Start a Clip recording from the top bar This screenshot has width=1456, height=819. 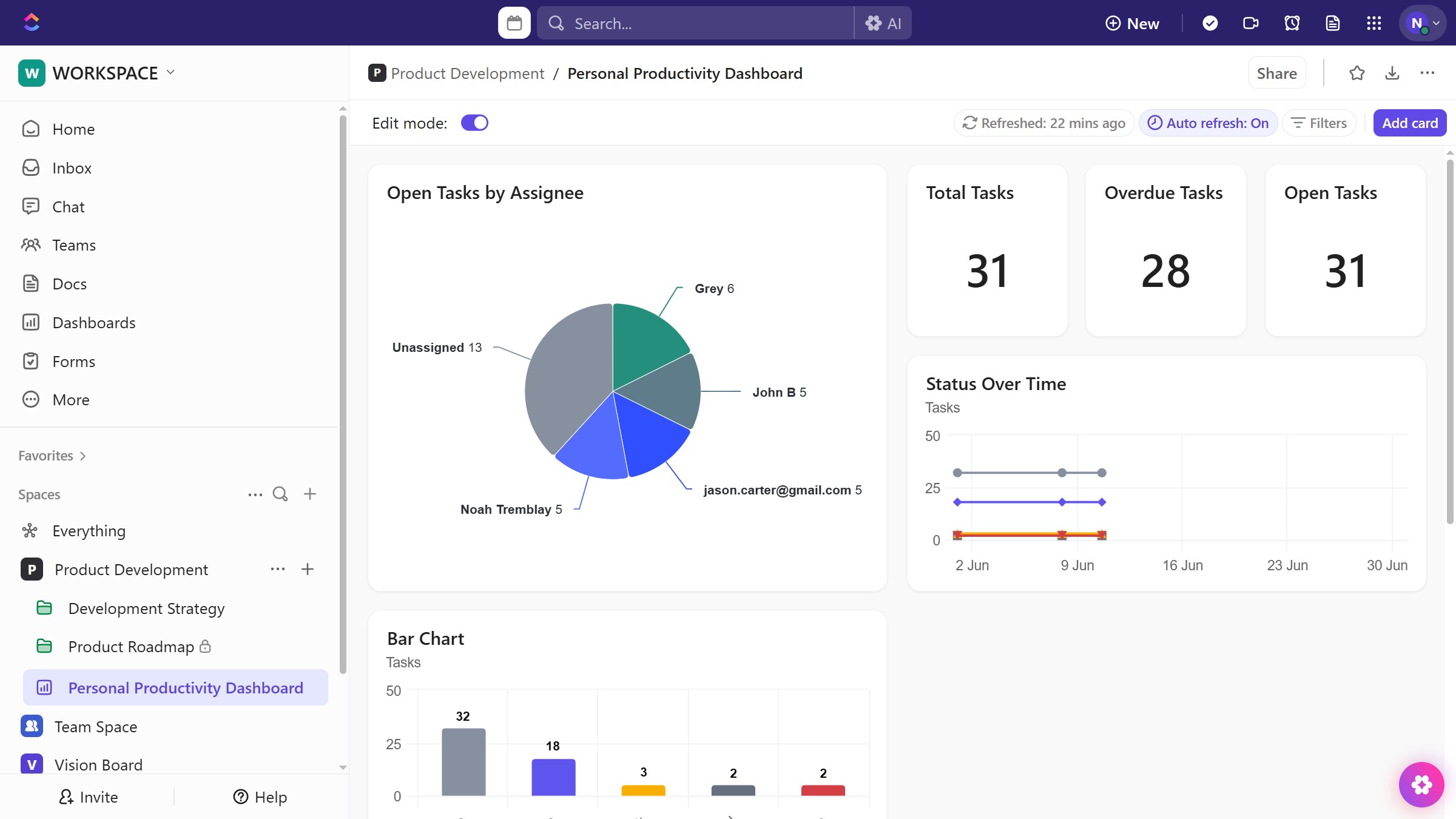point(1251,22)
